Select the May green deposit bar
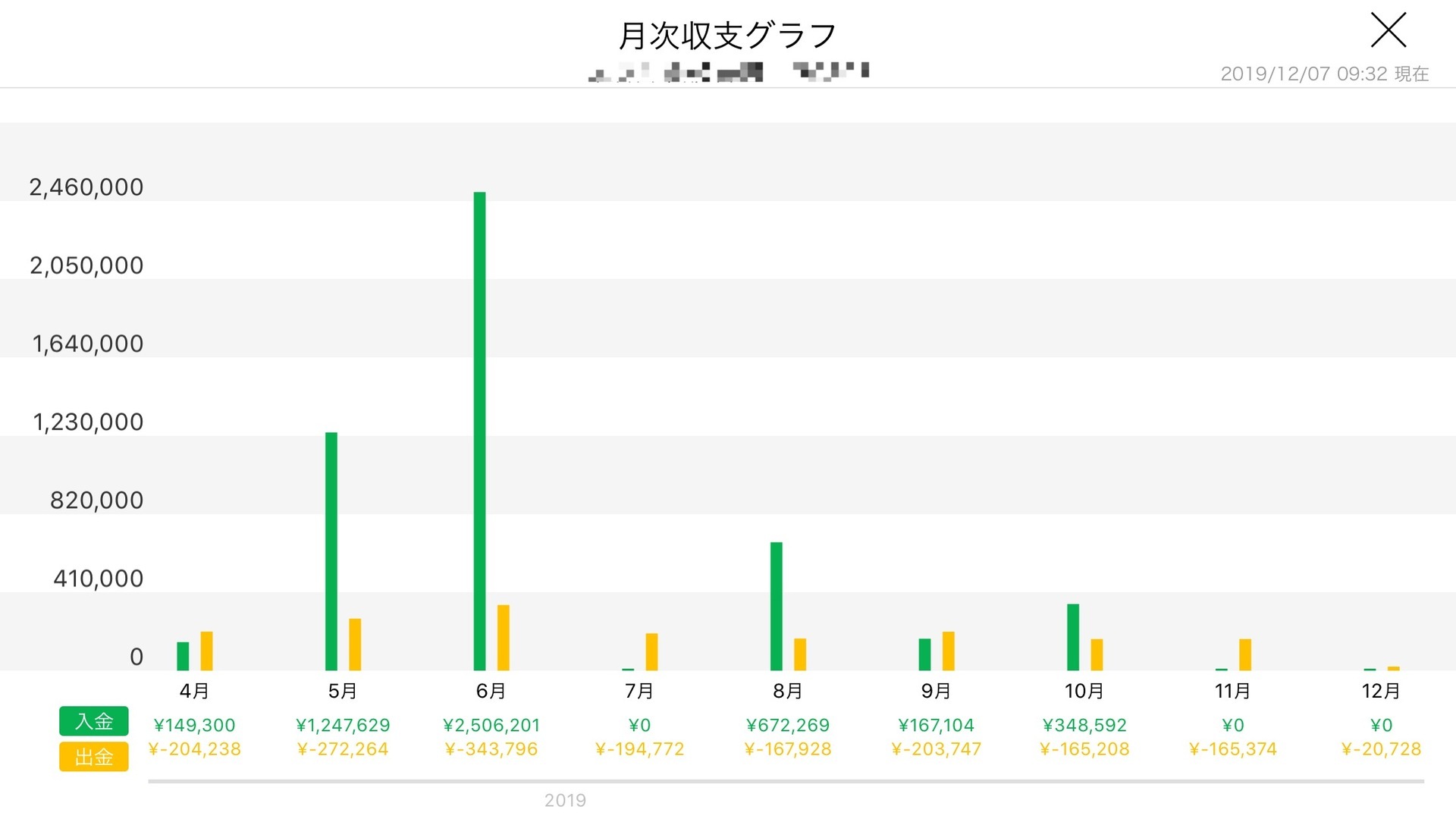1456x819 pixels. (331, 551)
